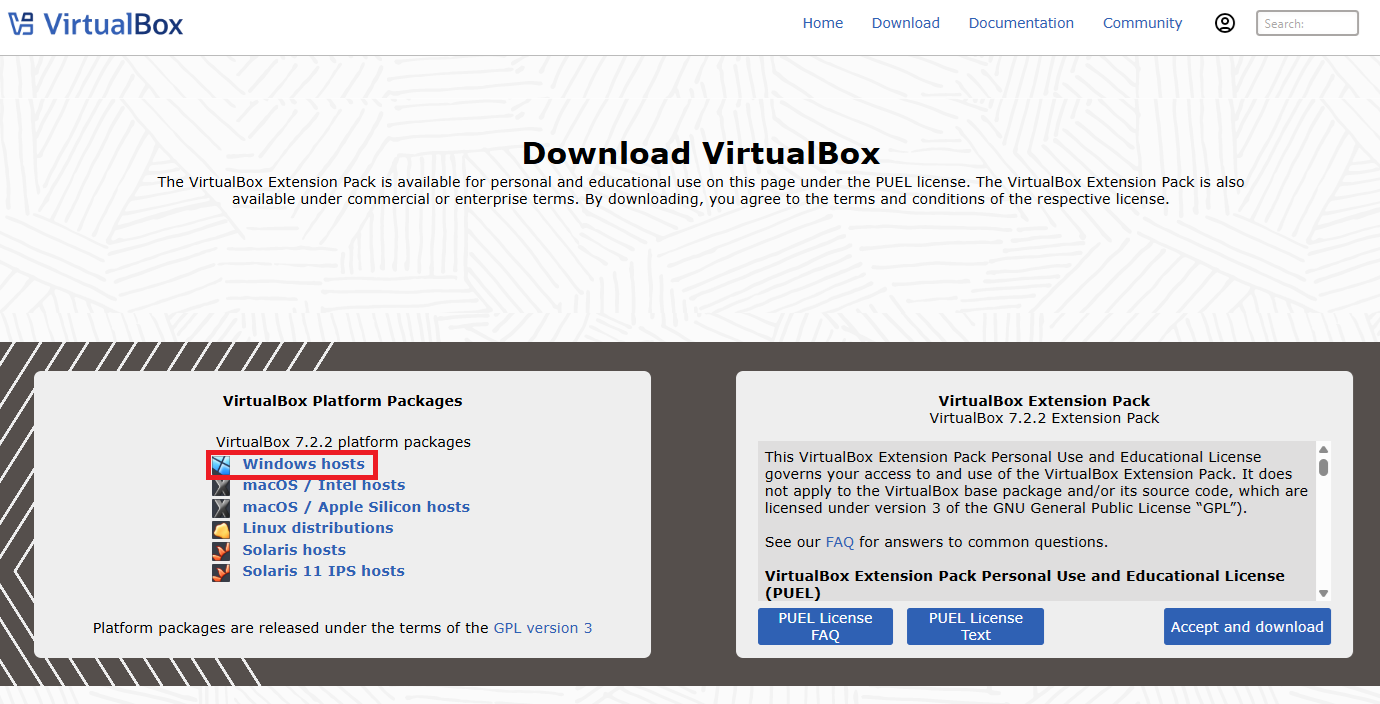Open the GPL version 3 link
Screen dimensions: 1380x704
[542, 628]
